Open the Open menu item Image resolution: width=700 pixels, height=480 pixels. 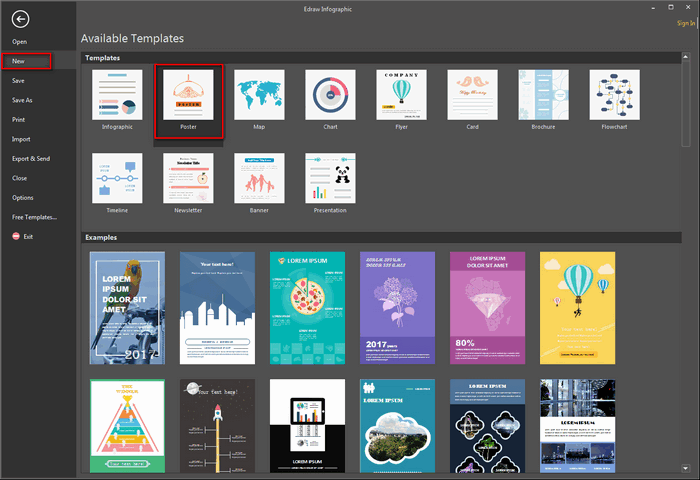(x=19, y=42)
